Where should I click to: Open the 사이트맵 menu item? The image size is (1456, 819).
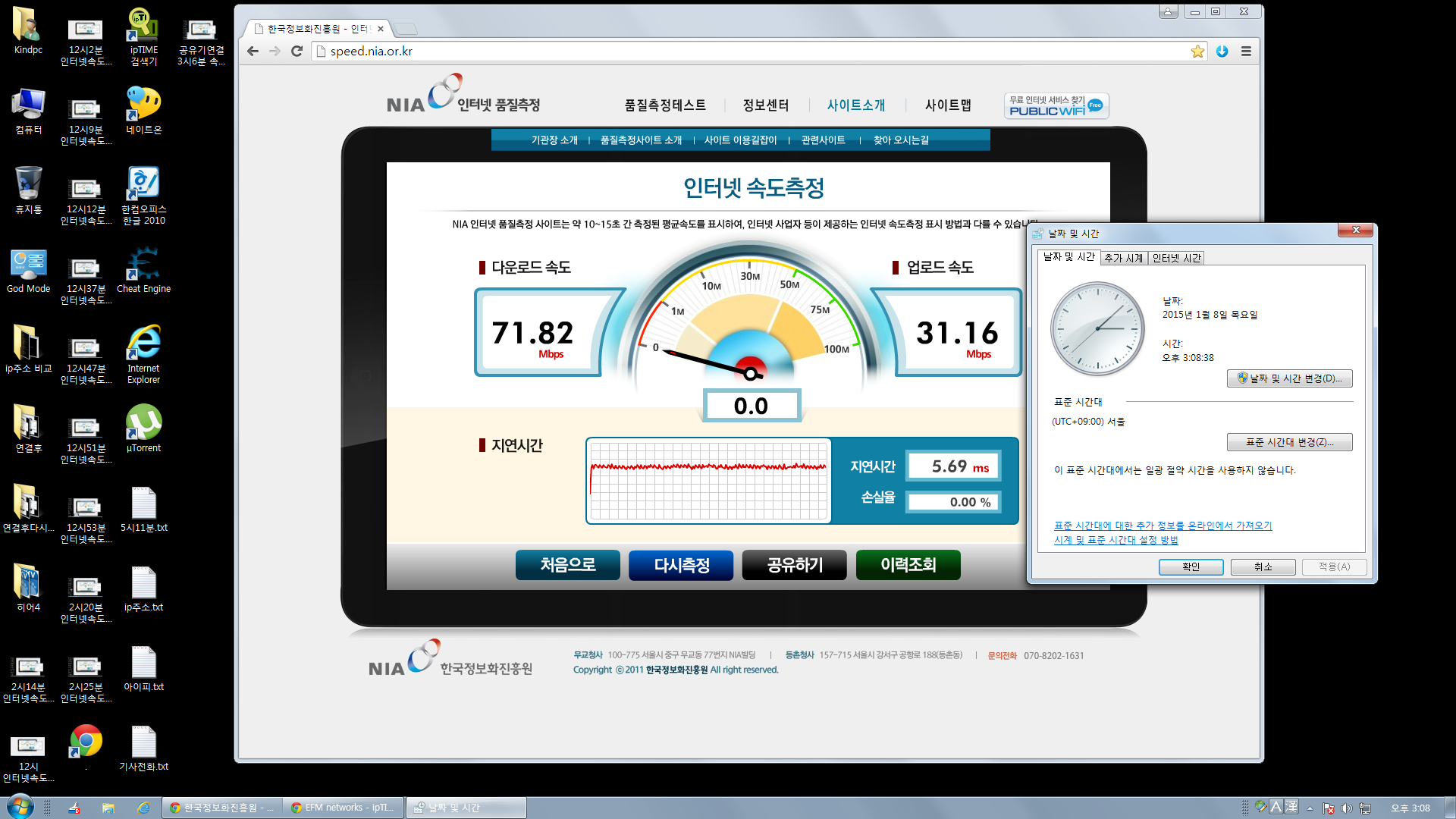click(948, 105)
